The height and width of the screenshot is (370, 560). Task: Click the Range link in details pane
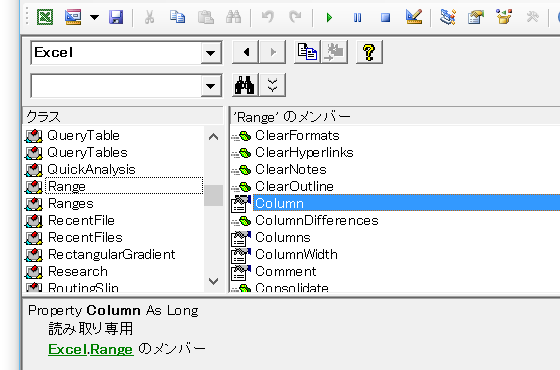tap(111, 349)
